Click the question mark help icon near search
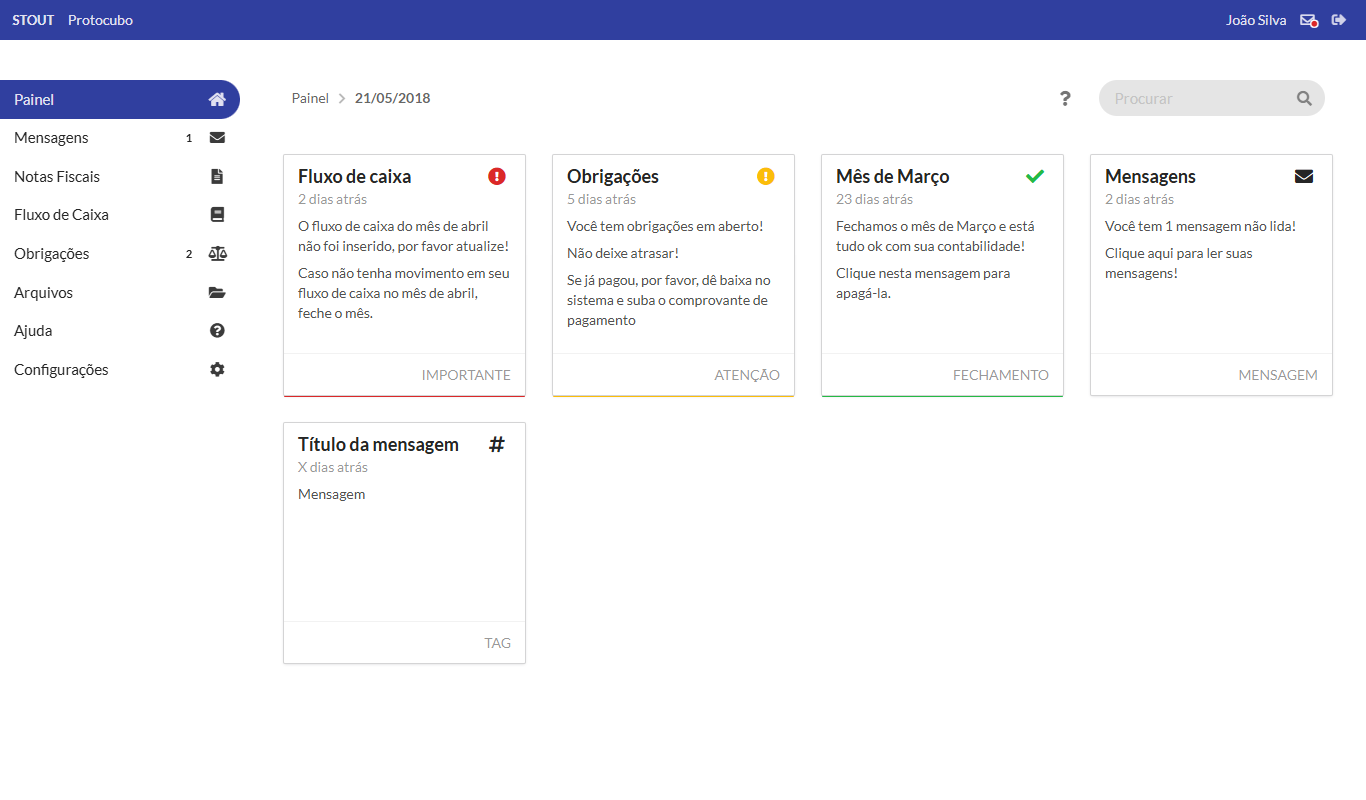The image size is (1366, 800). (1065, 98)
